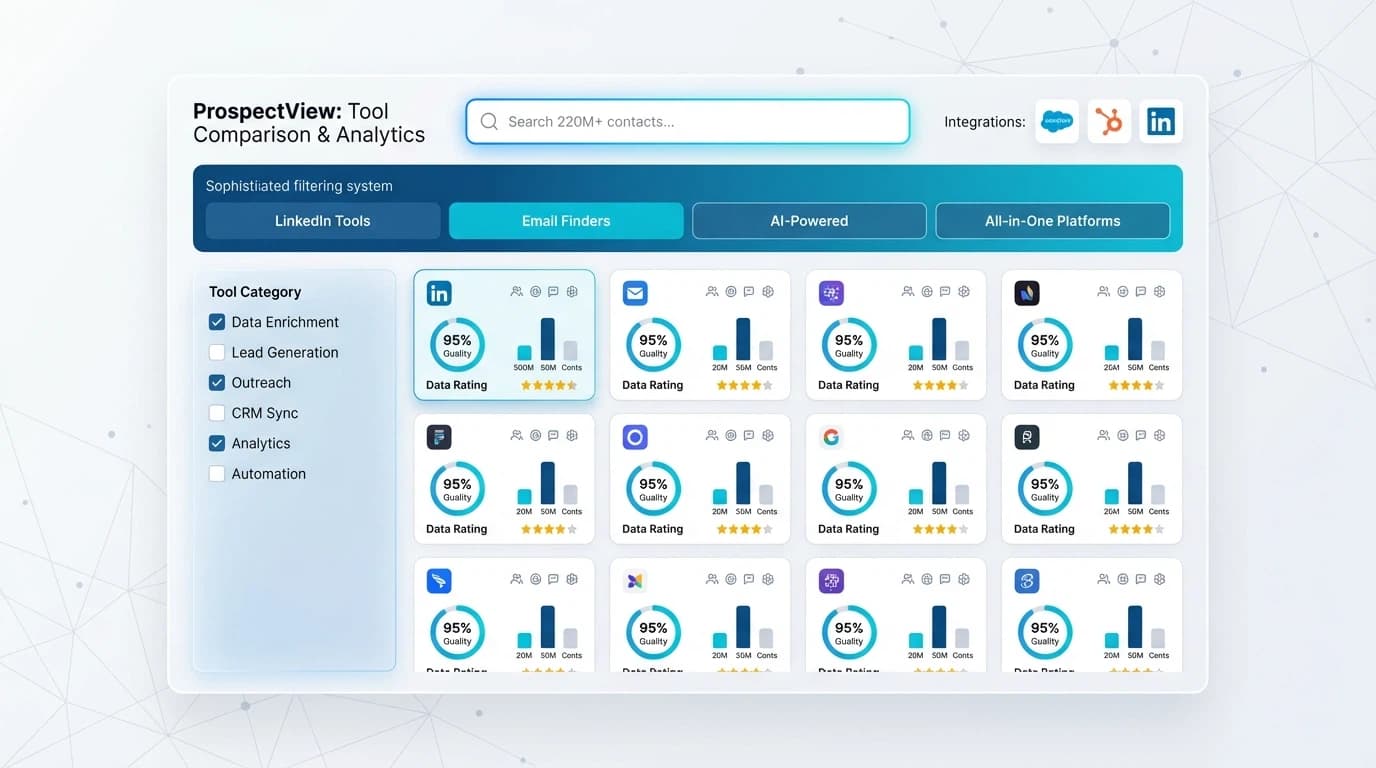Click the 95% quality ring on the first card

tap(457, 343)
